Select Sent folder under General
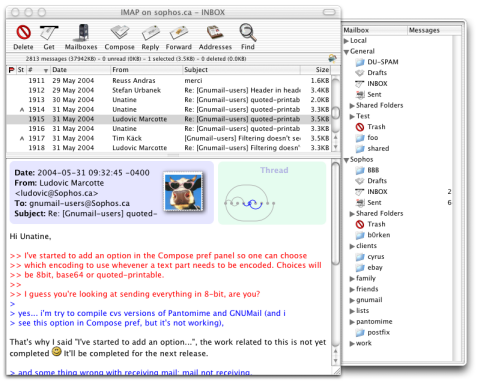 coord(374,94)
